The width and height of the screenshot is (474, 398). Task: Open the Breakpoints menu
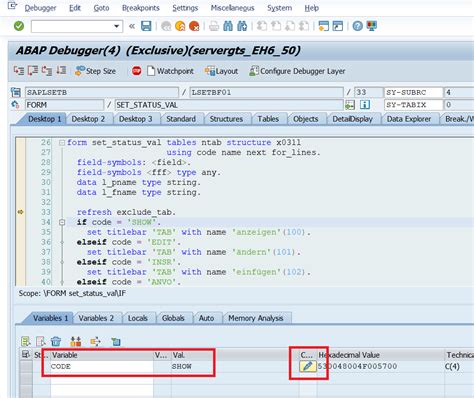click(141, 8)
